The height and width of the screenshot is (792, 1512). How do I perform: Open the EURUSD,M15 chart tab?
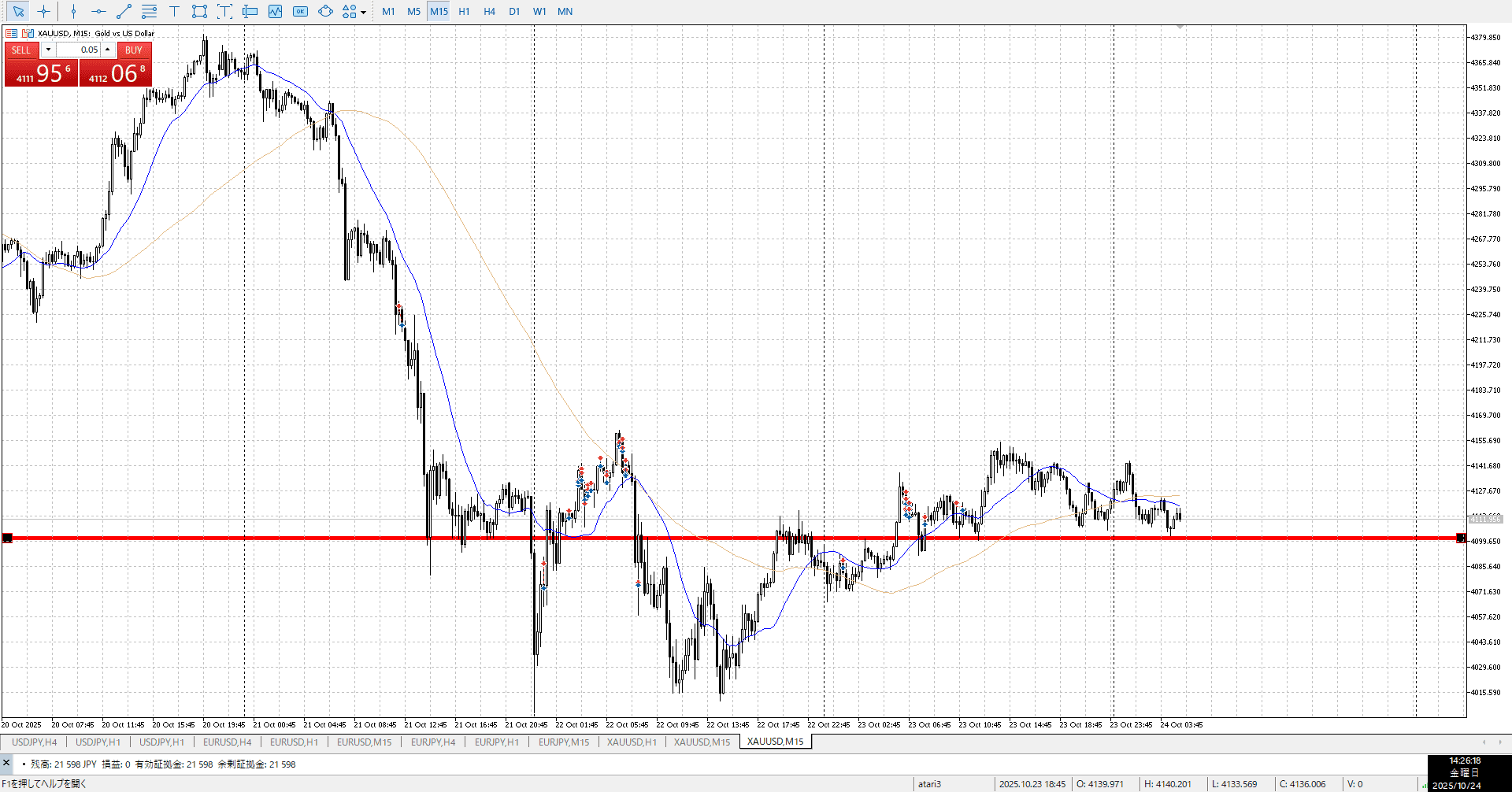click(364, 742)
